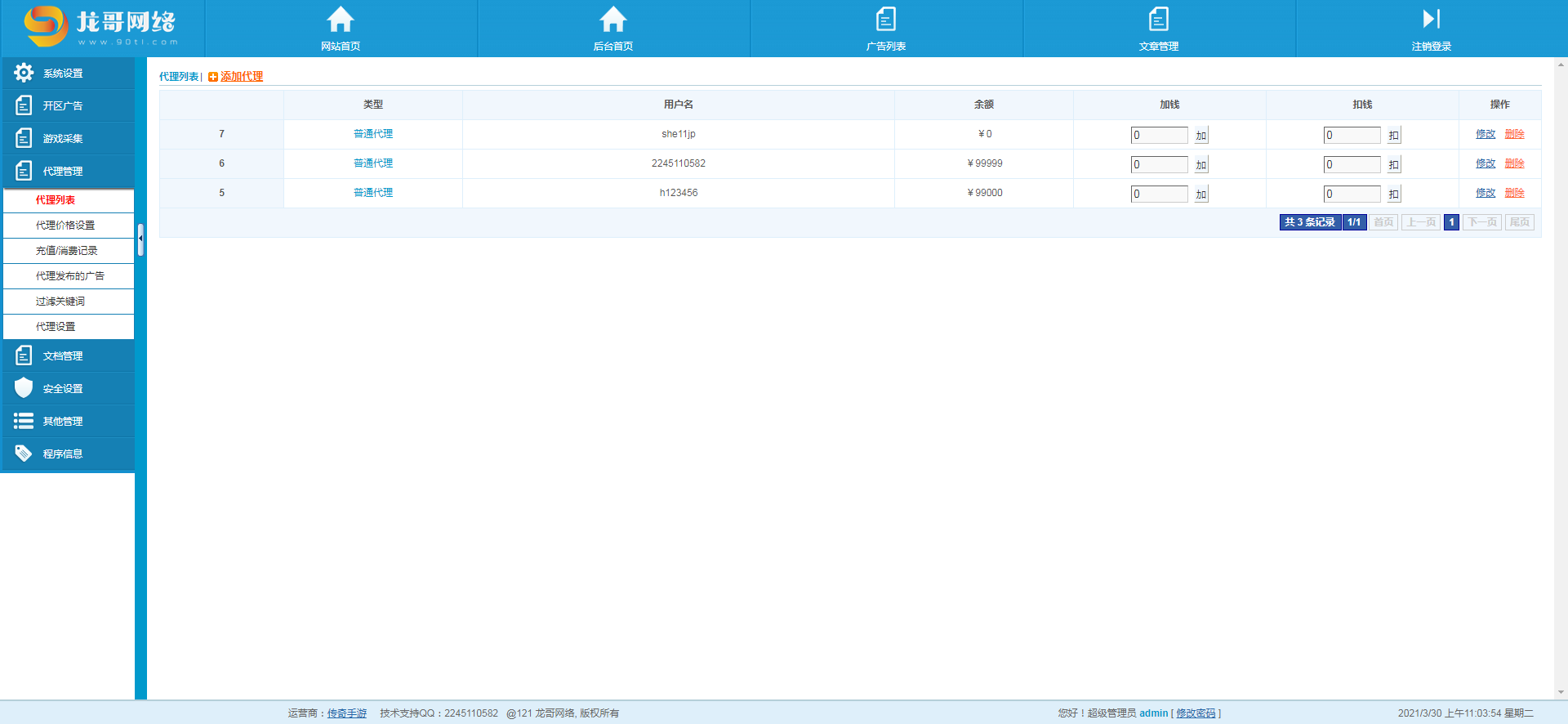Click 加 button for she11jp
1568x724 pixels.
coord(1201,136)
